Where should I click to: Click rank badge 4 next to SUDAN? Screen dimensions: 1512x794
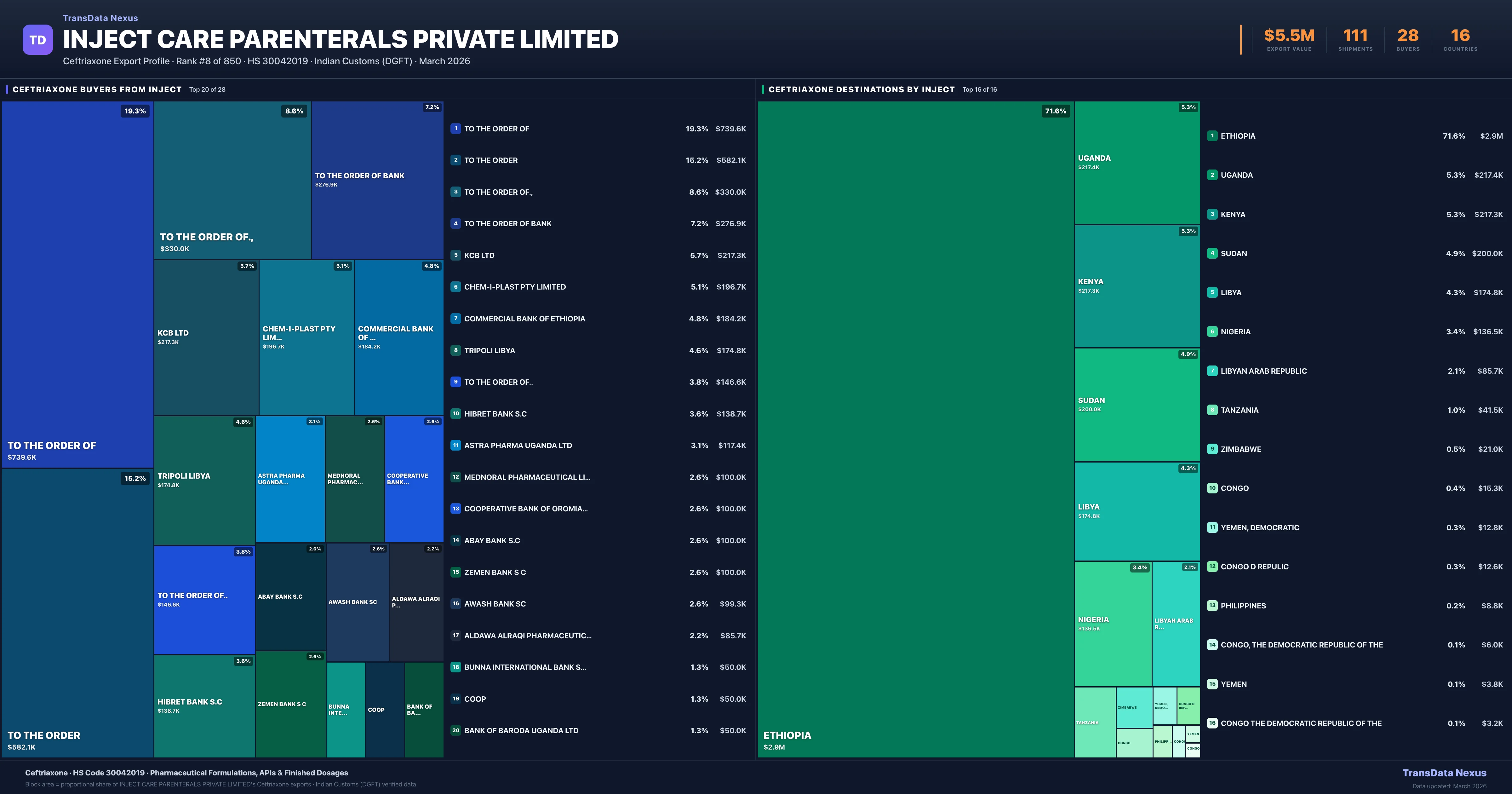1212,254
